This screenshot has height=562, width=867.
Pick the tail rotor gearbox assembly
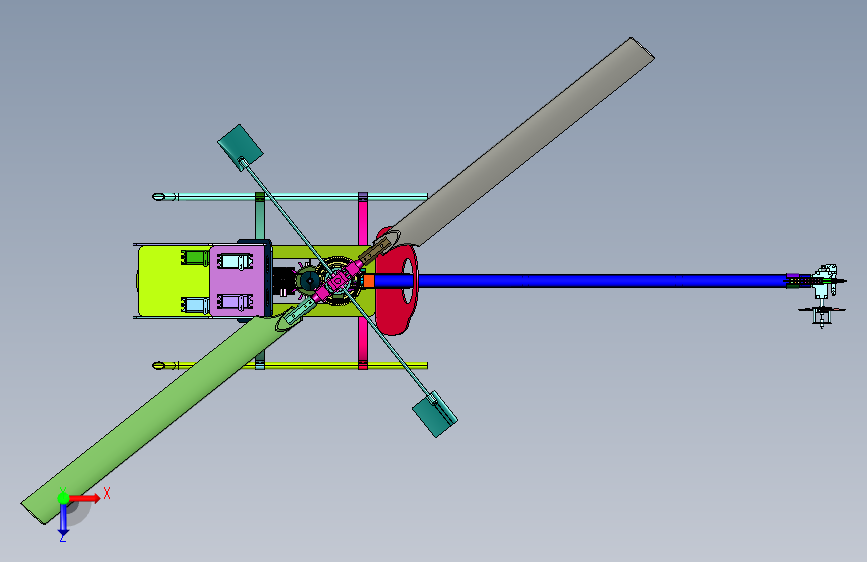[x=824, y=282]
